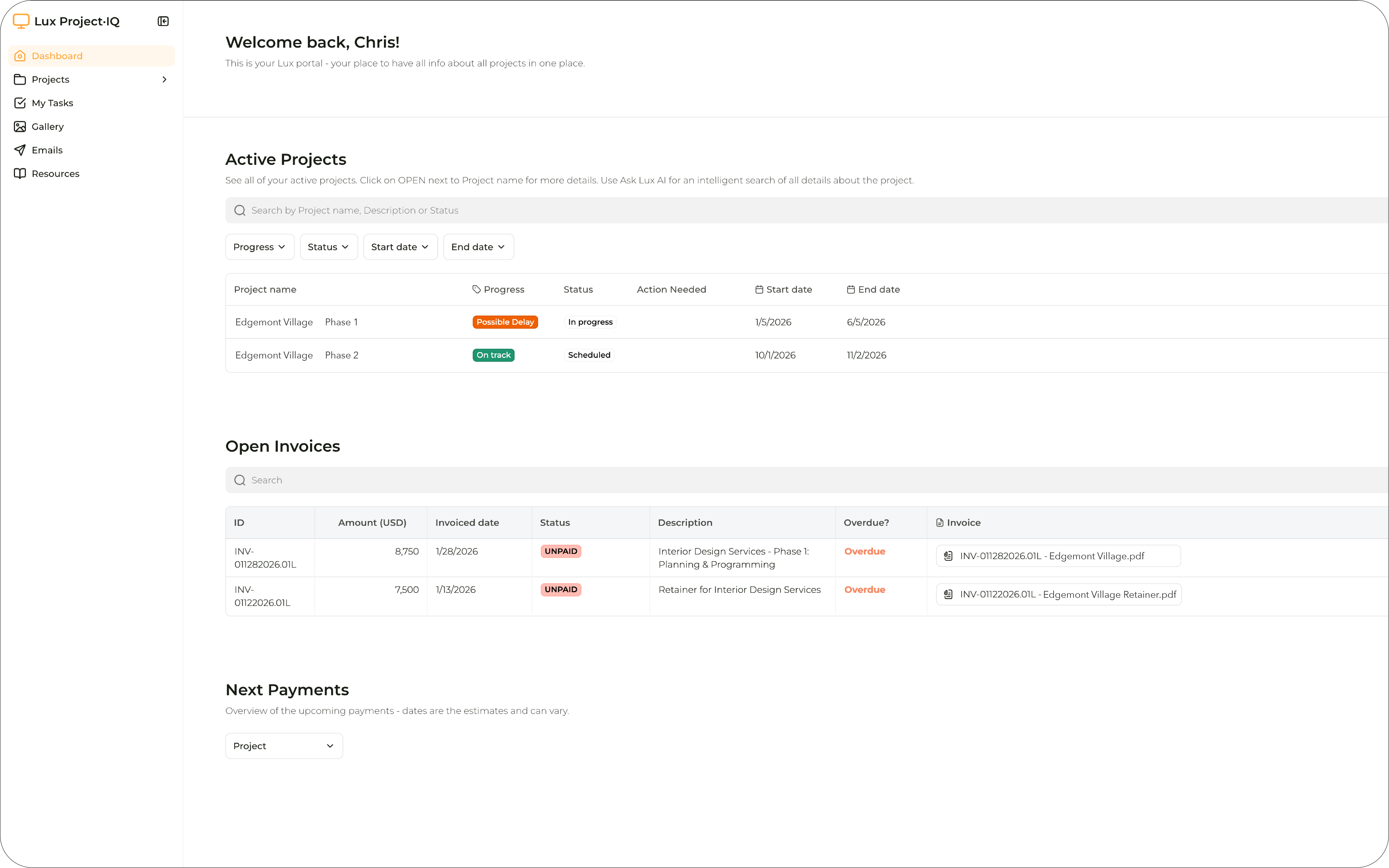Open the Progress filter dropdown
1389x868 pixels.
[x=259, y=247]
